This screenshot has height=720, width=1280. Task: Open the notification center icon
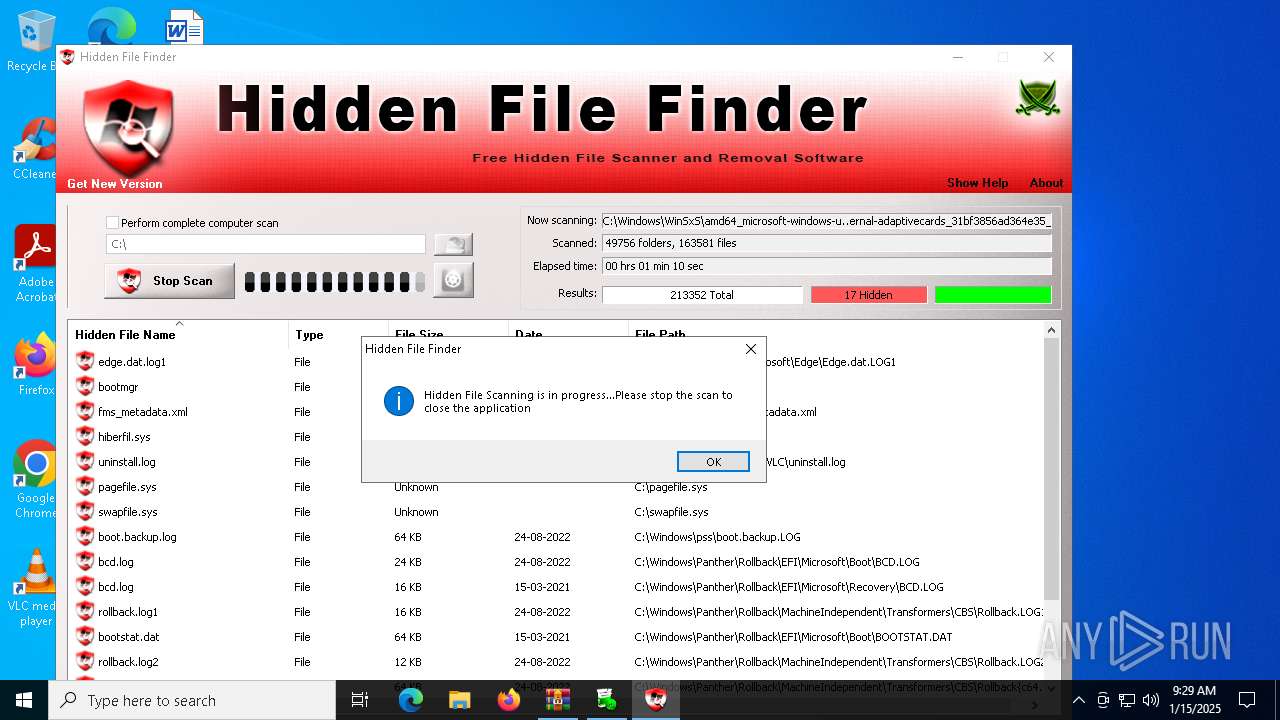[x=1247, y=700]
